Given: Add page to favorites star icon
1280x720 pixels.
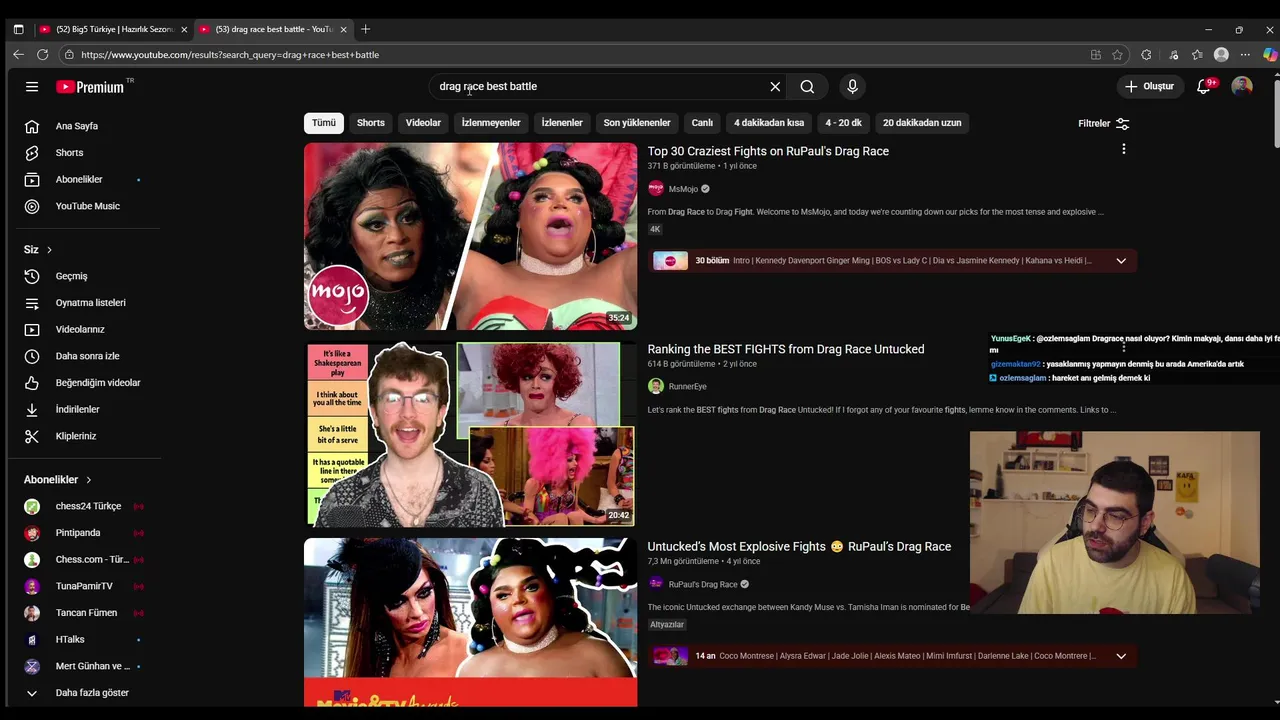Looking at the screenshot, I should 1118,55.
